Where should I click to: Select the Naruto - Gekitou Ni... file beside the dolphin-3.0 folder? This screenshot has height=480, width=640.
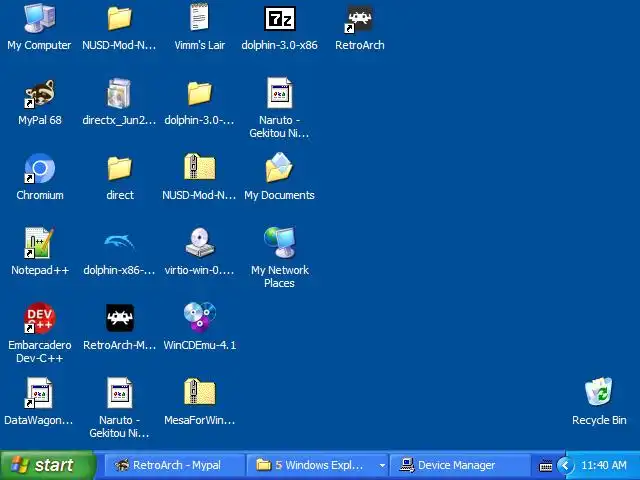coord(280,93)
